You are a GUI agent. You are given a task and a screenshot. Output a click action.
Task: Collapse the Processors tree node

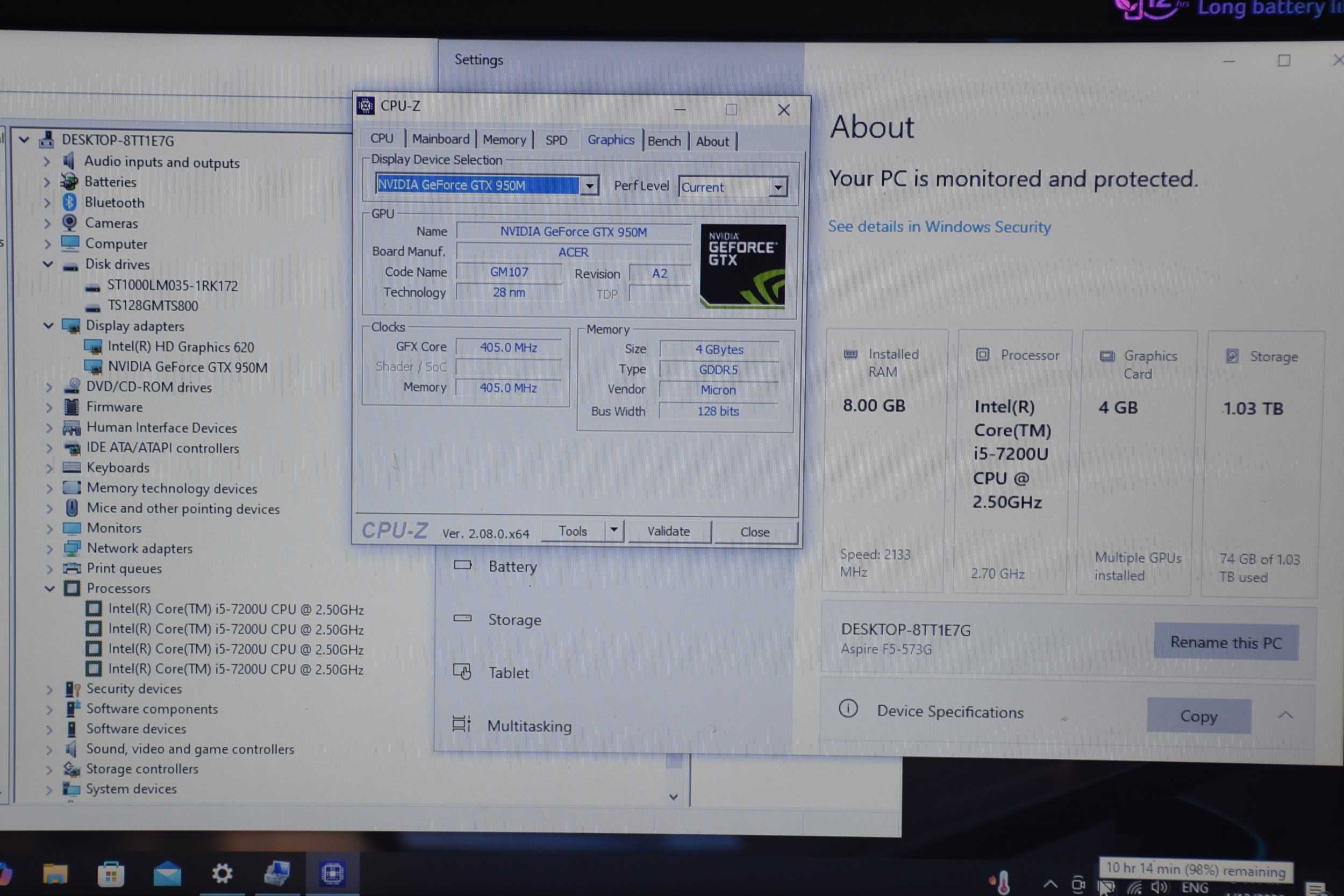(x=49, y=588)
